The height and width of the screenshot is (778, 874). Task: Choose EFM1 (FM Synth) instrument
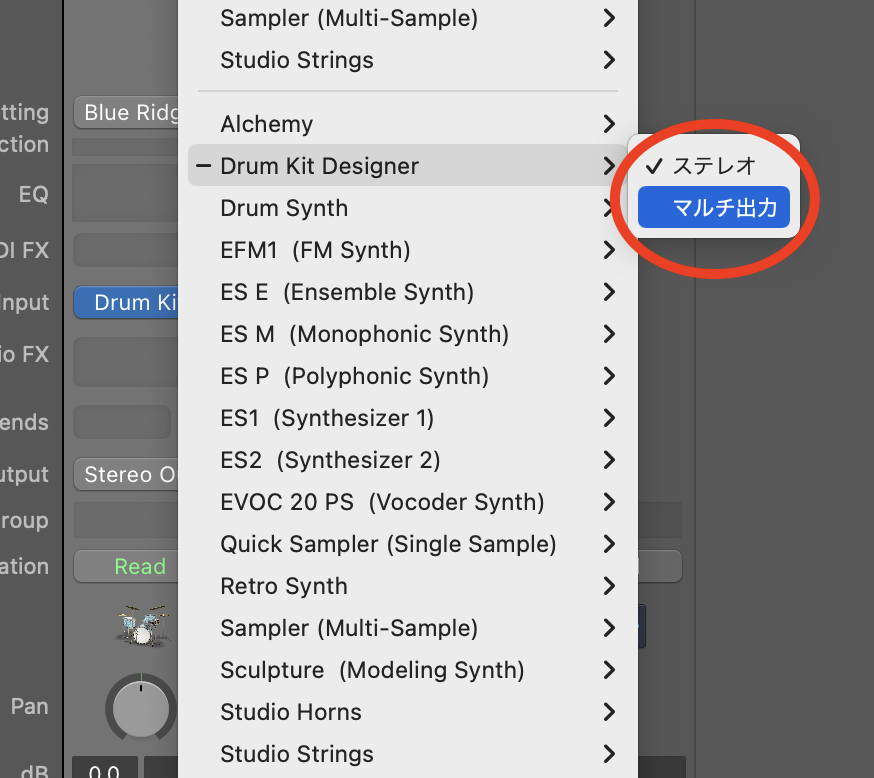click(x=315, y=250)
